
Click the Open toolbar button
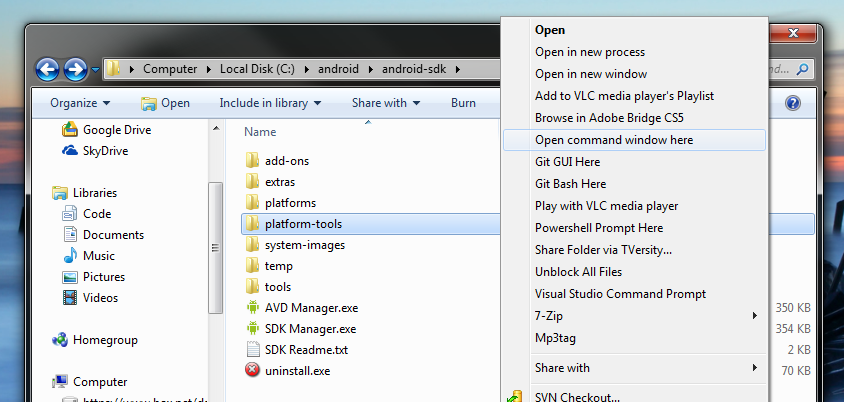(166, 103)
